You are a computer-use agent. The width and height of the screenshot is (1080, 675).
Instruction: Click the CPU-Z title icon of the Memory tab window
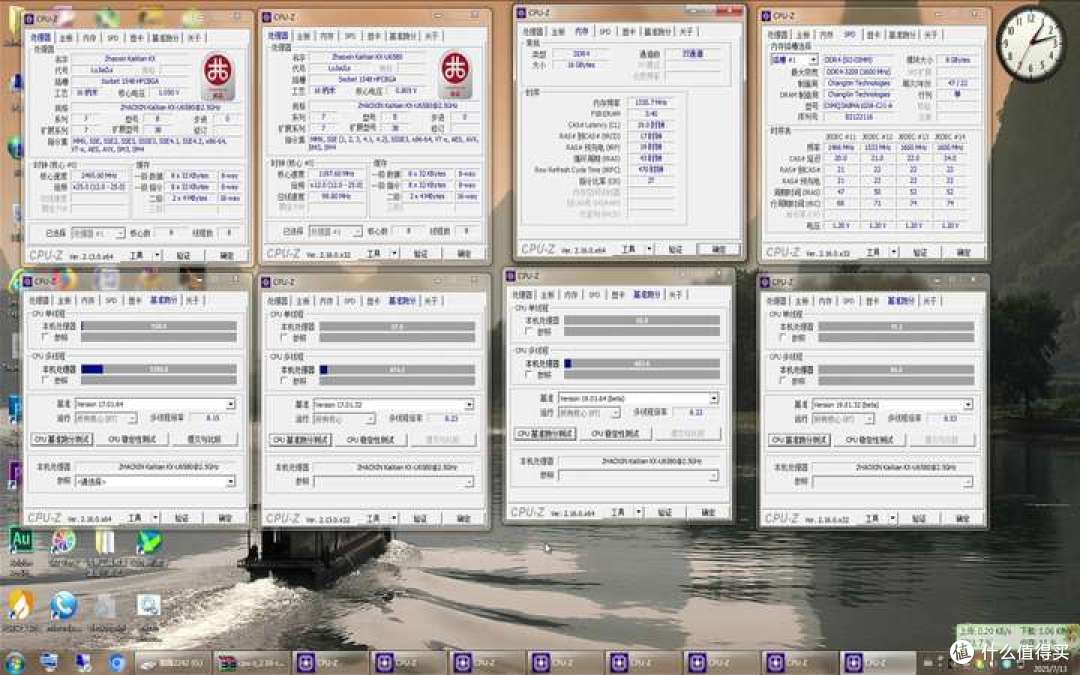pyautogui.click(x=521, y=12)
